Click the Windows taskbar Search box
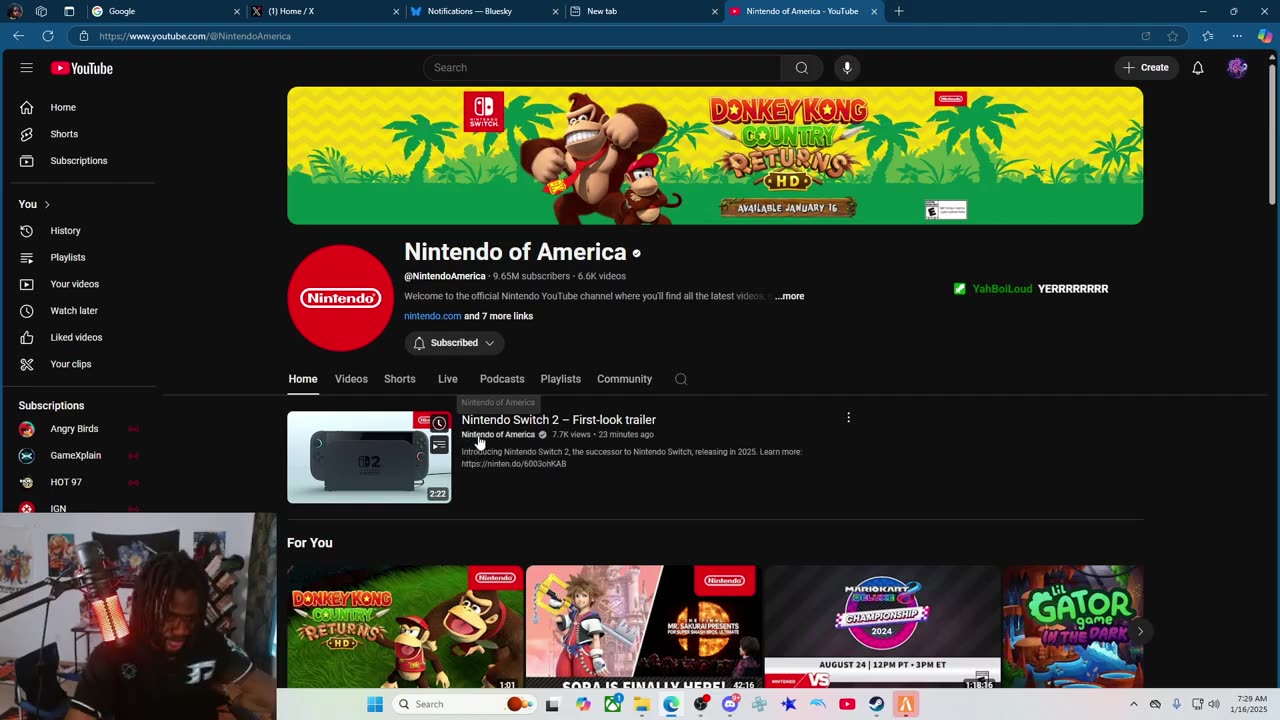The width and height of the screenshot is (1280, 720). point(463,704)
